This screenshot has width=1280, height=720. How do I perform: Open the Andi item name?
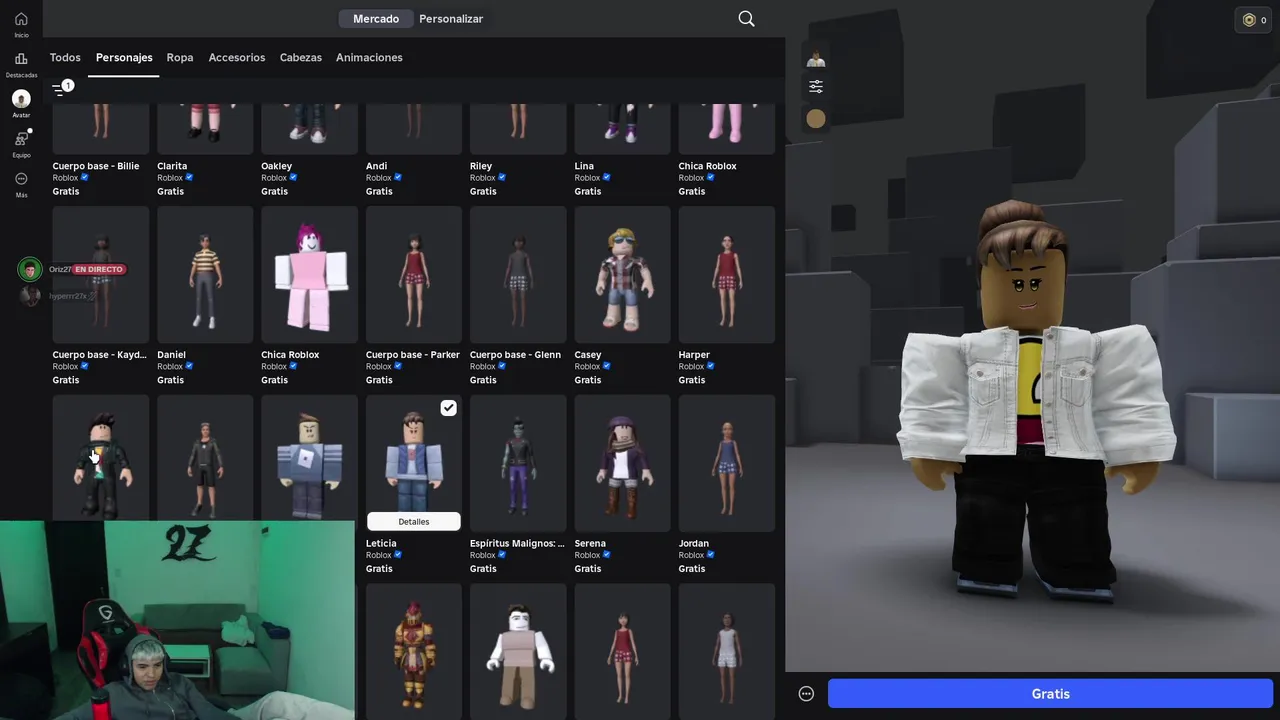(376, 166)
